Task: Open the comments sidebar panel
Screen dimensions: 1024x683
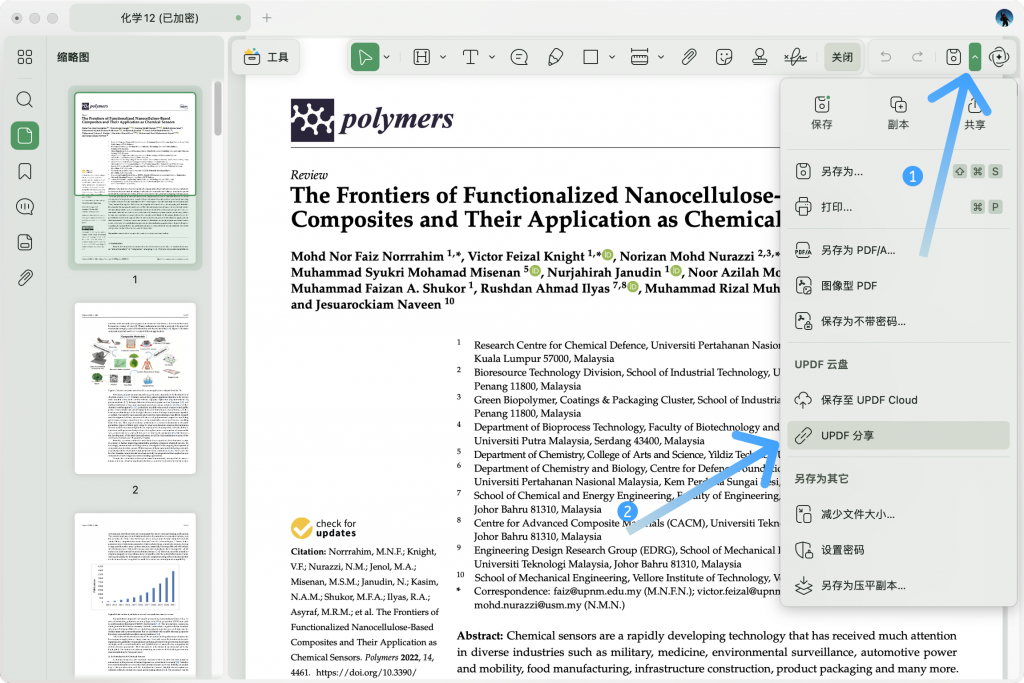Action: click(x=25, y=207)
